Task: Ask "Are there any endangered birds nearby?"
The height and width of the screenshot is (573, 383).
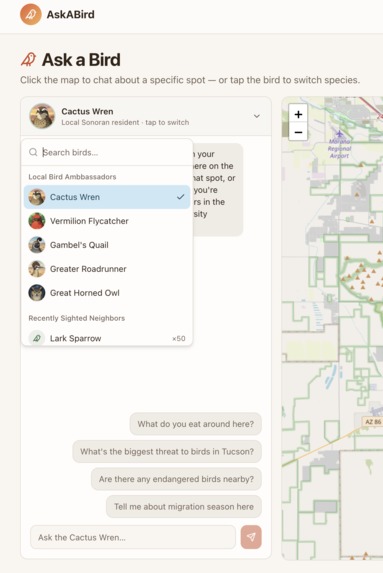Action: click(x=176, y=479)
